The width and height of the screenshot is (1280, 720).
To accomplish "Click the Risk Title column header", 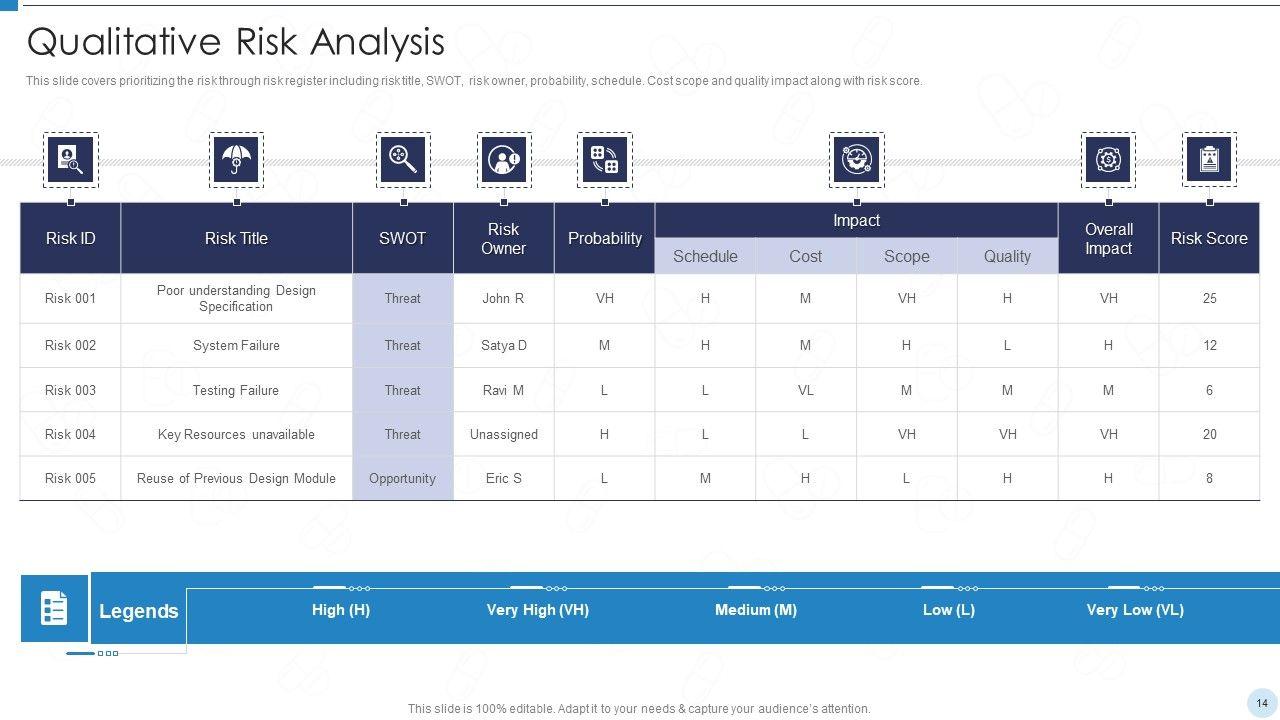I will click(x=236, y=238).
